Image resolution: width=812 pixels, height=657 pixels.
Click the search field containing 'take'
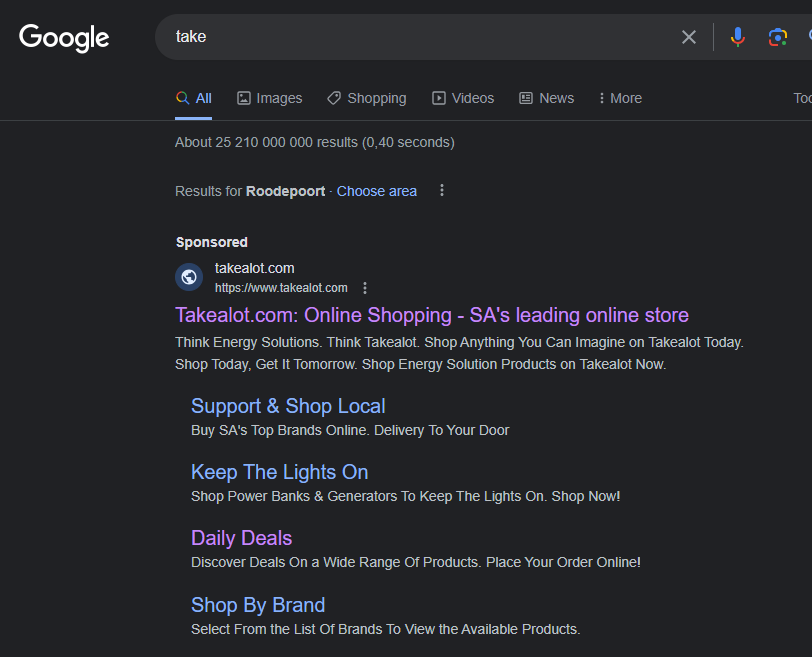[x=425, y=37]
